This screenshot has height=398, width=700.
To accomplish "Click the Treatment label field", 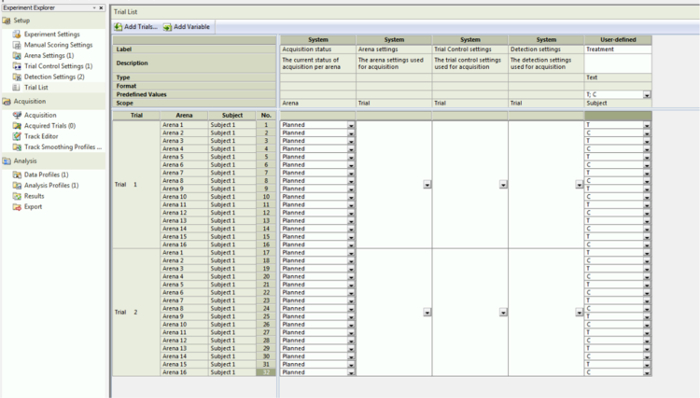I will point(618,50).
